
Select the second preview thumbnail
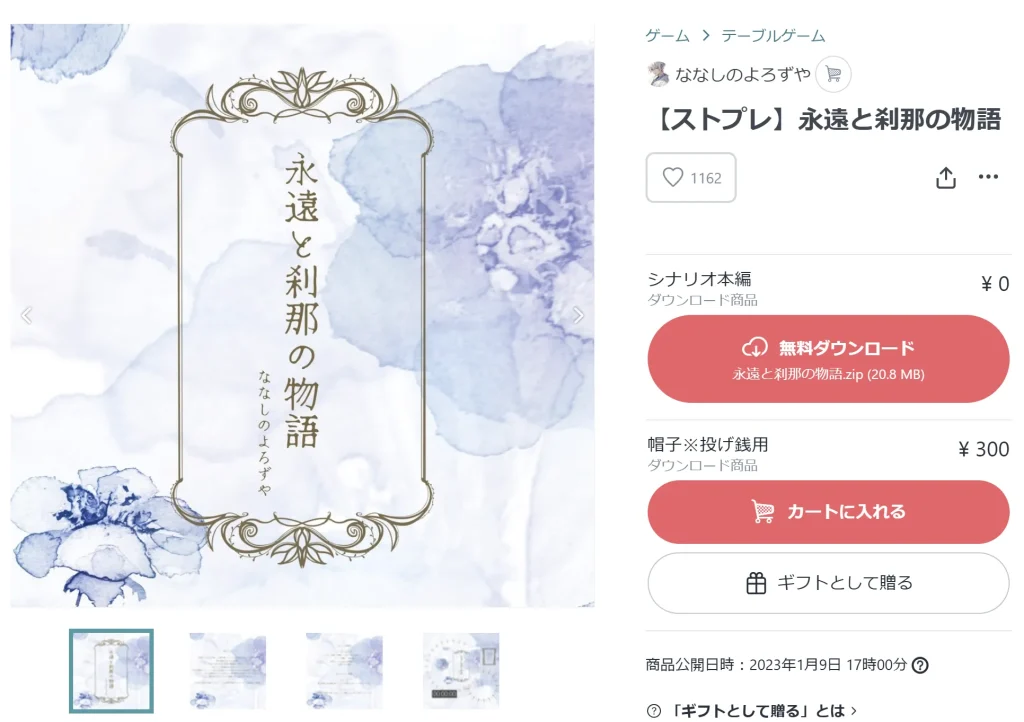pos(228,671)
